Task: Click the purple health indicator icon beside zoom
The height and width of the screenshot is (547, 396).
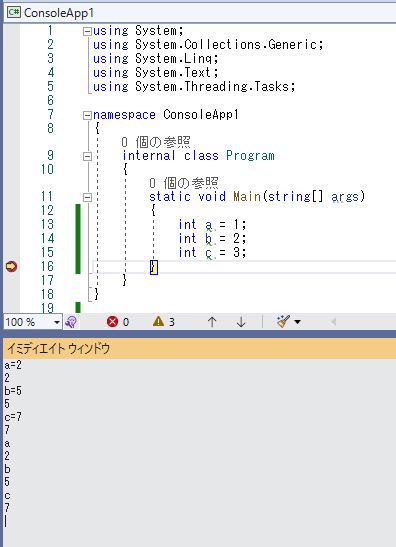Action: [71, 322]
